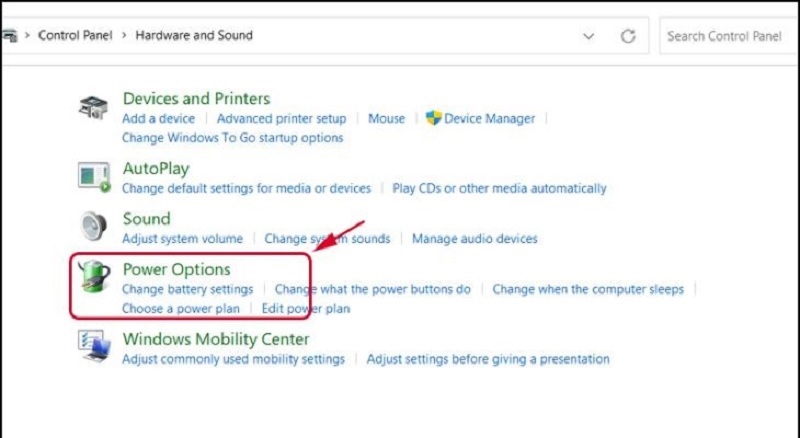Viewport: 800px width, 438px height.
Task: Click in the Search Control Panel field
Action: click(x=730, y=36)
